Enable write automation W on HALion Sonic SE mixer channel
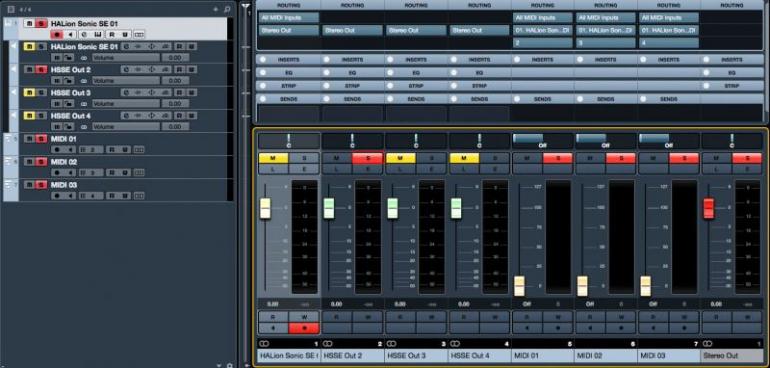Image resolution: width=770 pixels, height=368 pixels. [304, 317]
